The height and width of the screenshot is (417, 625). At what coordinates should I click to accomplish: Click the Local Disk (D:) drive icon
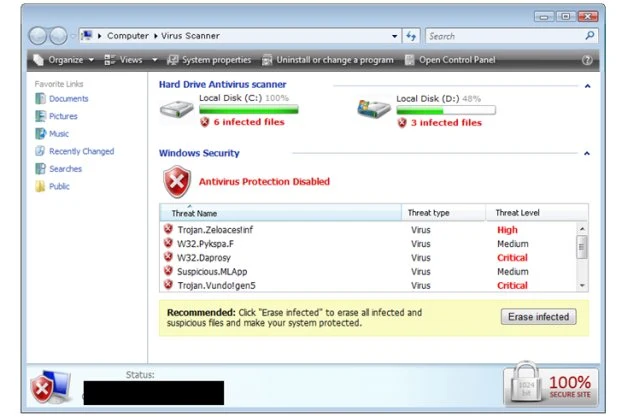(x=373, y=109)
